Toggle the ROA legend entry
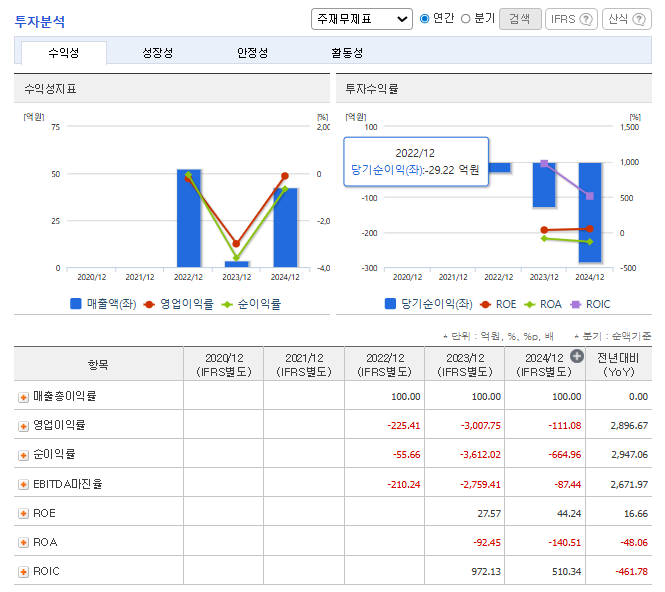665x592 pixels. pyautogui.click(x=543, y=304)
